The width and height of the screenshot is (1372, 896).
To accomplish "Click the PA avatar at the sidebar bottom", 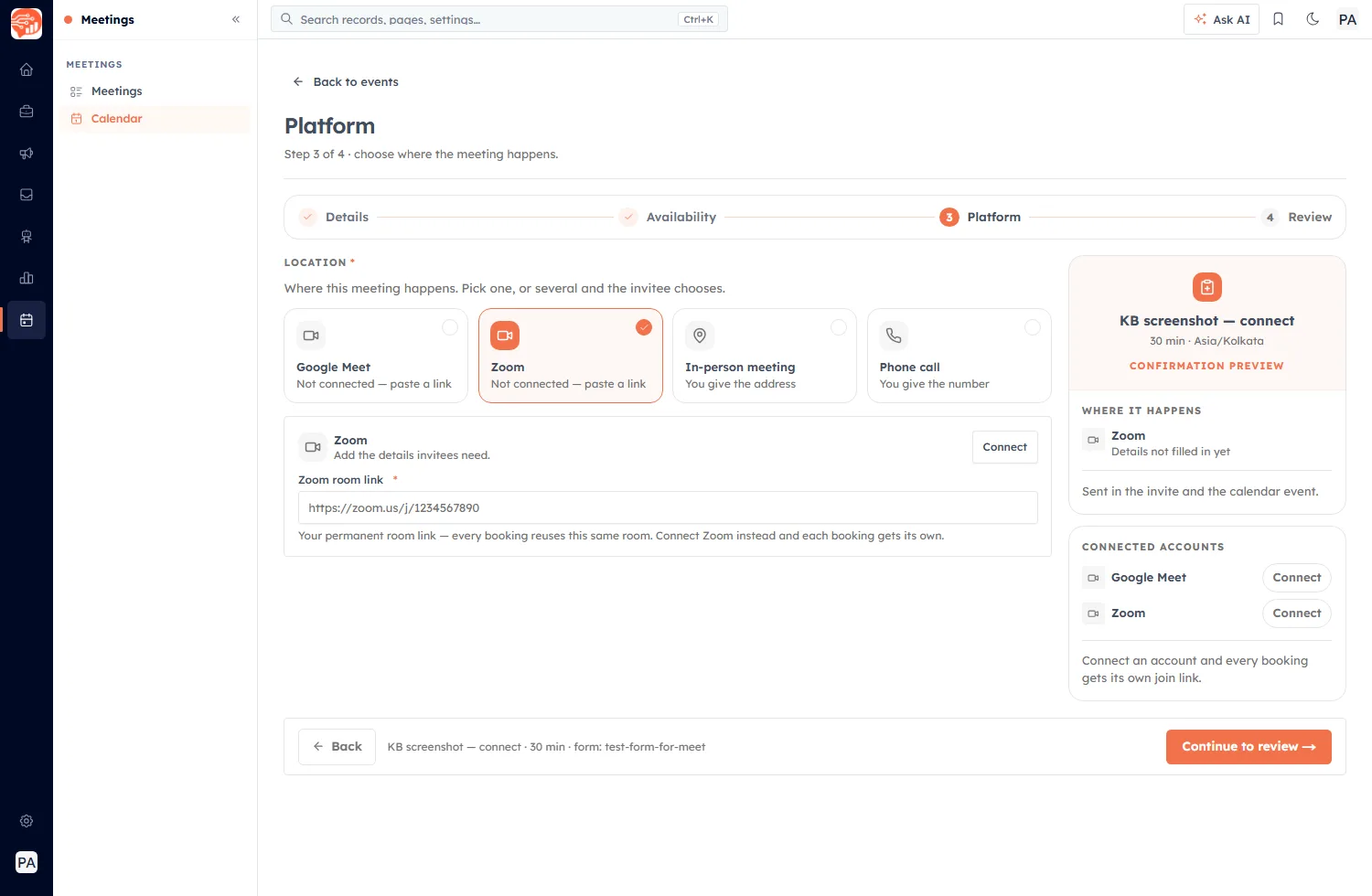I will click(27, 862).
